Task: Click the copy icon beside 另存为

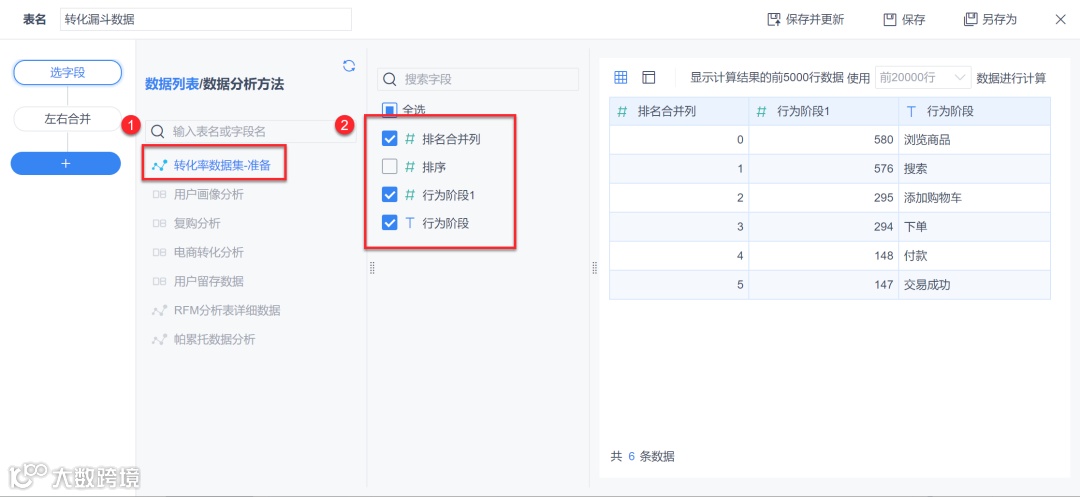Action: coord(970,19)
